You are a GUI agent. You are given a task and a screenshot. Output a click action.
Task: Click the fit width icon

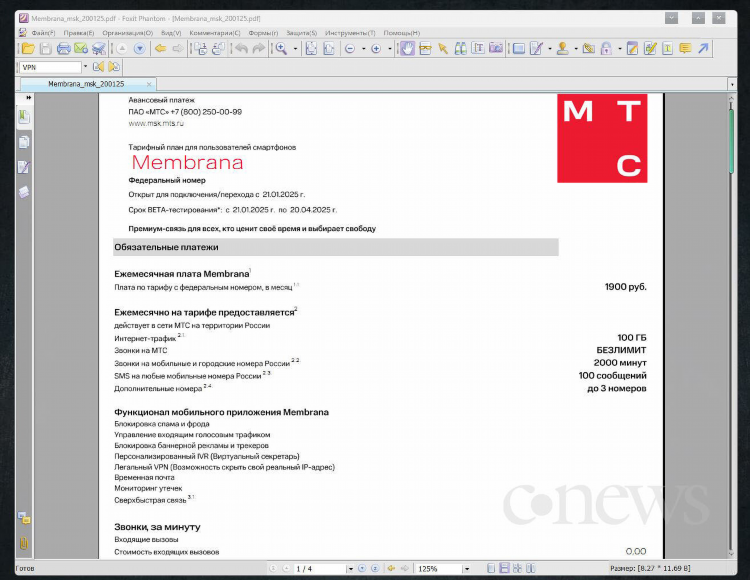pyautogui.click(x=329, y=49)
